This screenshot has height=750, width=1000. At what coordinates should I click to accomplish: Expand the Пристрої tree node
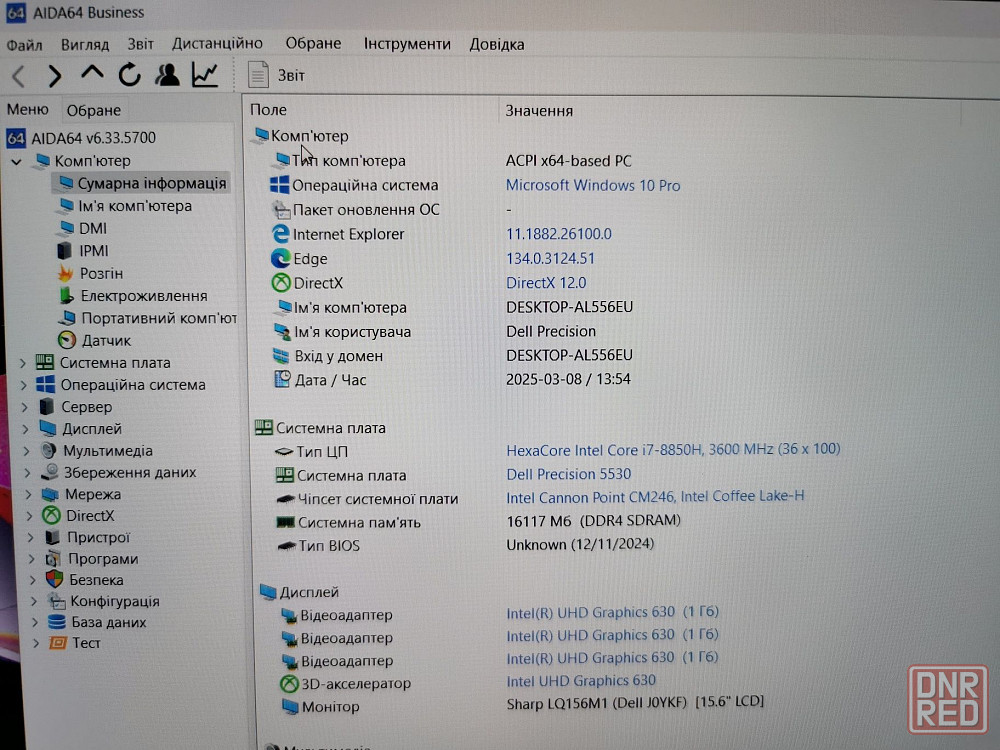coord(31,538)
